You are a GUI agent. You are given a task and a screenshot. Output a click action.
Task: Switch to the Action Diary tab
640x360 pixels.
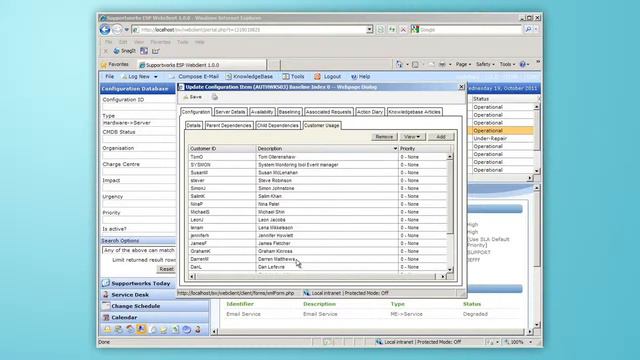click(370, 112)
